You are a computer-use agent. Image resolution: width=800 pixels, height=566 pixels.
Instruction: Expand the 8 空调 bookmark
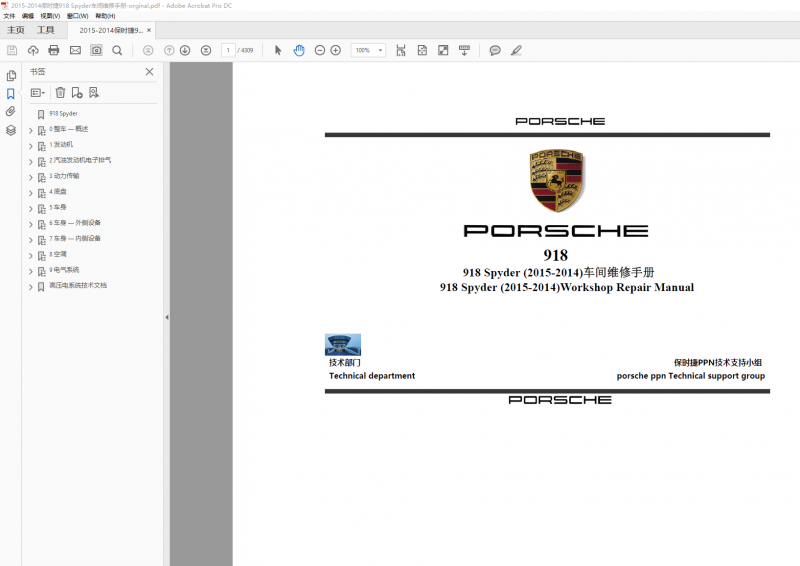coord(31,256)
